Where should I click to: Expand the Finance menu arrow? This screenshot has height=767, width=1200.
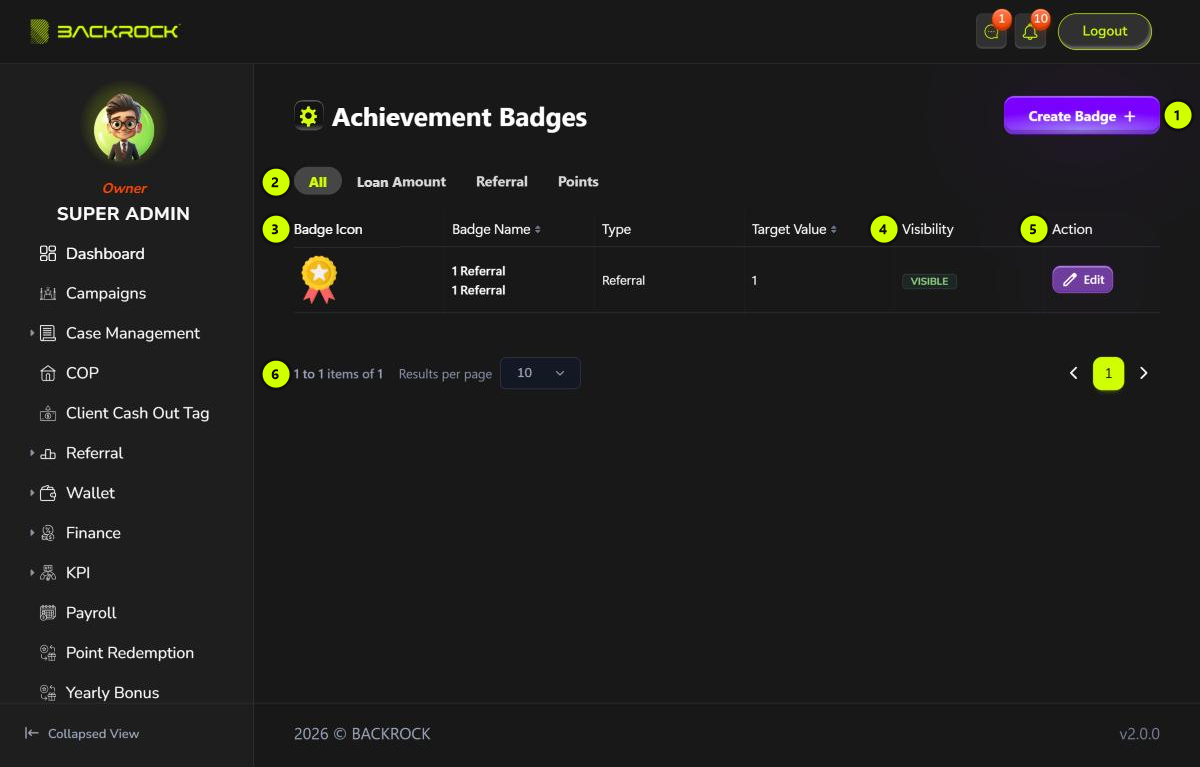click(x=32, y=533)
